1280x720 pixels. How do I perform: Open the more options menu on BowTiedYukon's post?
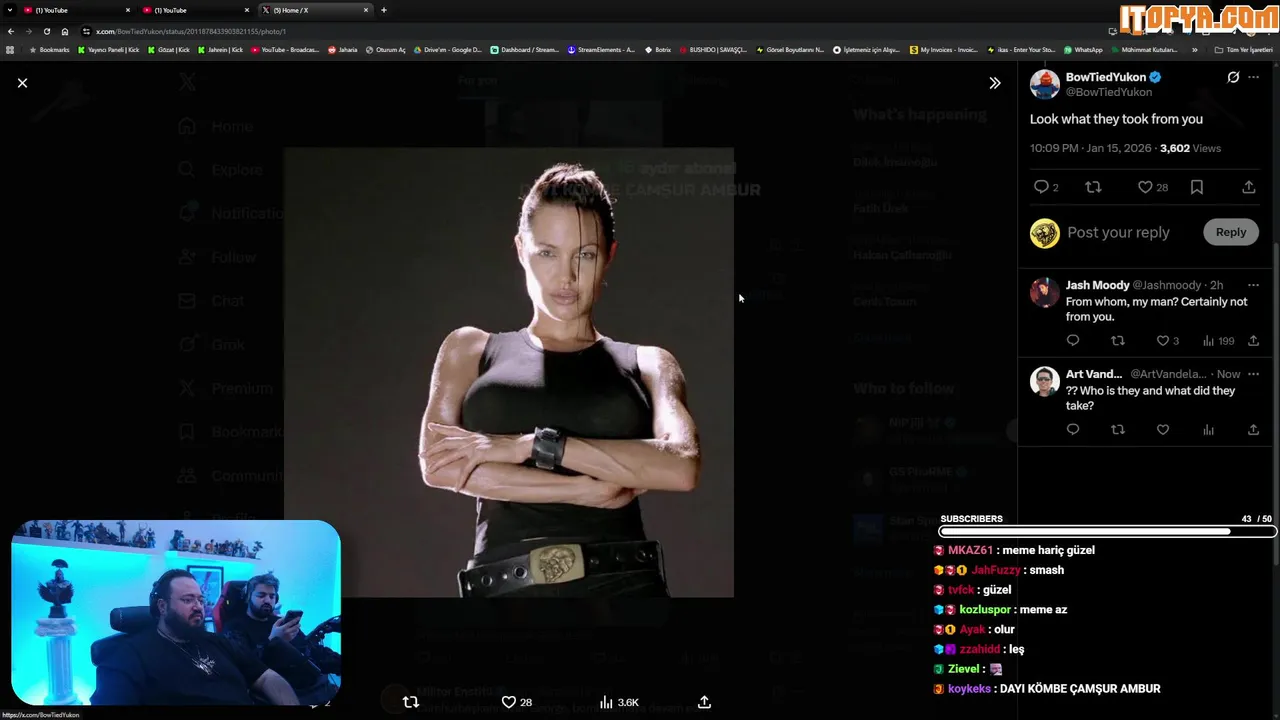1253,77
